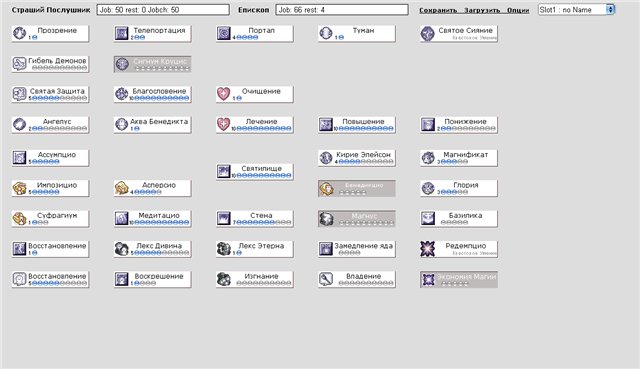Click the Очищение heart icon
This screenshot has width=640, height=369.
point(223,94)
